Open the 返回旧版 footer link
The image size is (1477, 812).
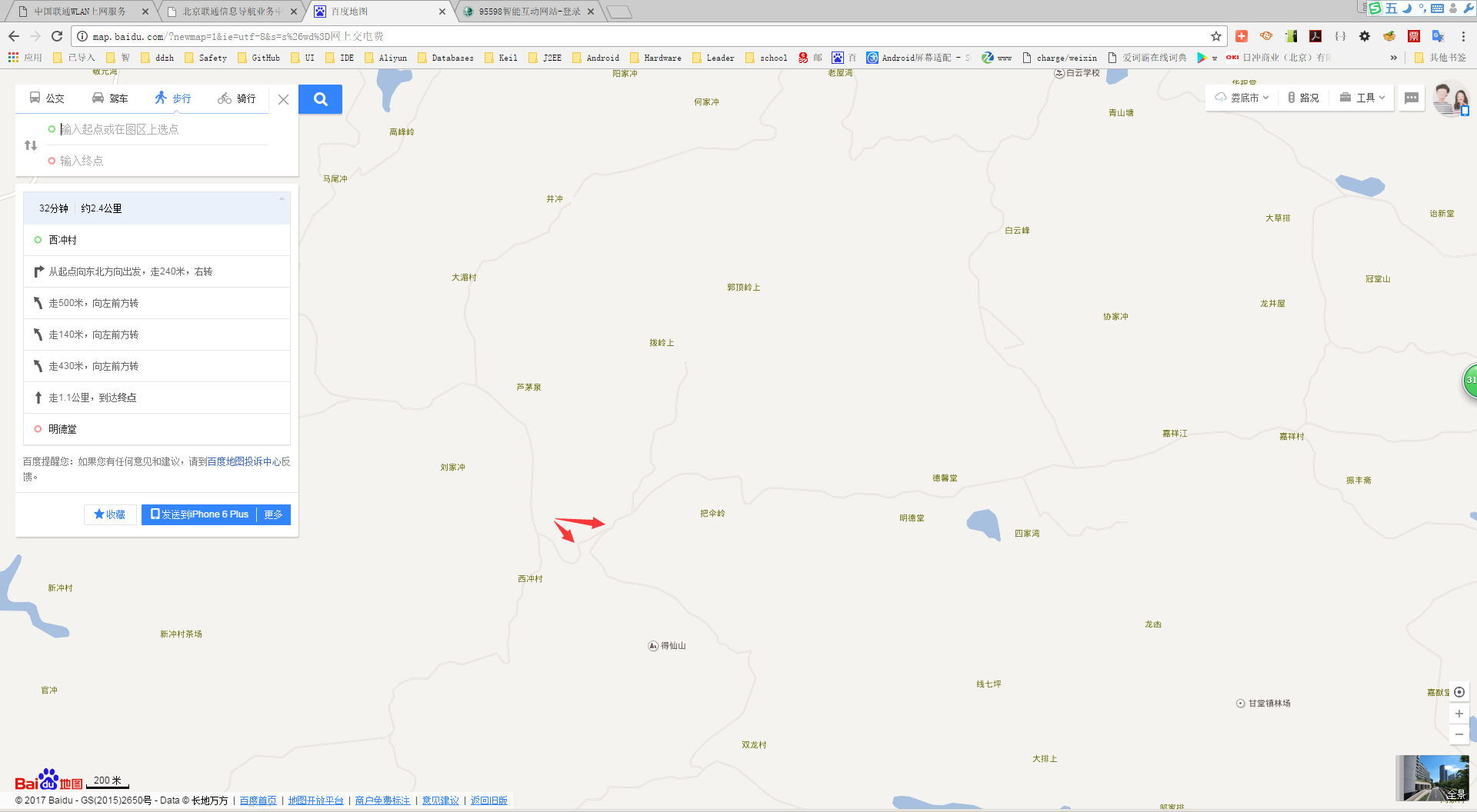tap(489, 800)
